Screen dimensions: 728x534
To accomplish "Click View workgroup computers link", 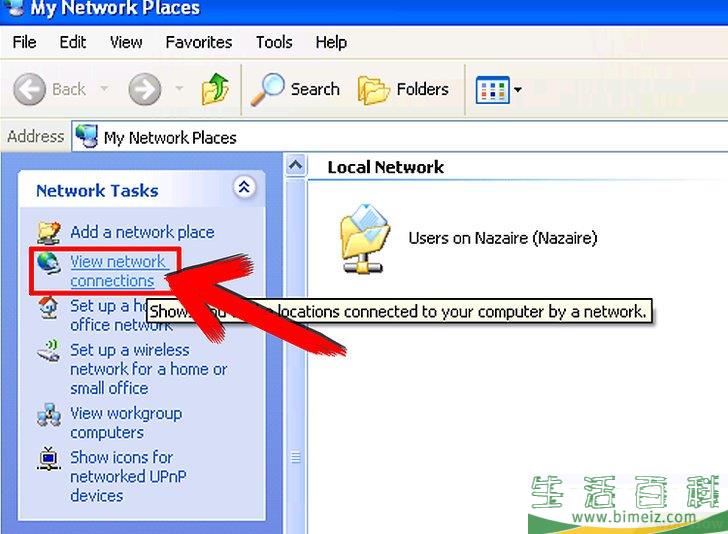I will coord(126,423).
